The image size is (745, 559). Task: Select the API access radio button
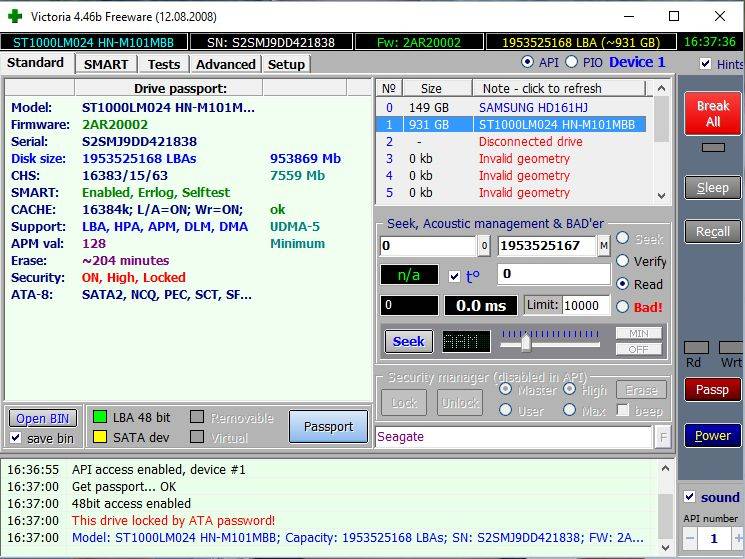(x=527, y=62)
